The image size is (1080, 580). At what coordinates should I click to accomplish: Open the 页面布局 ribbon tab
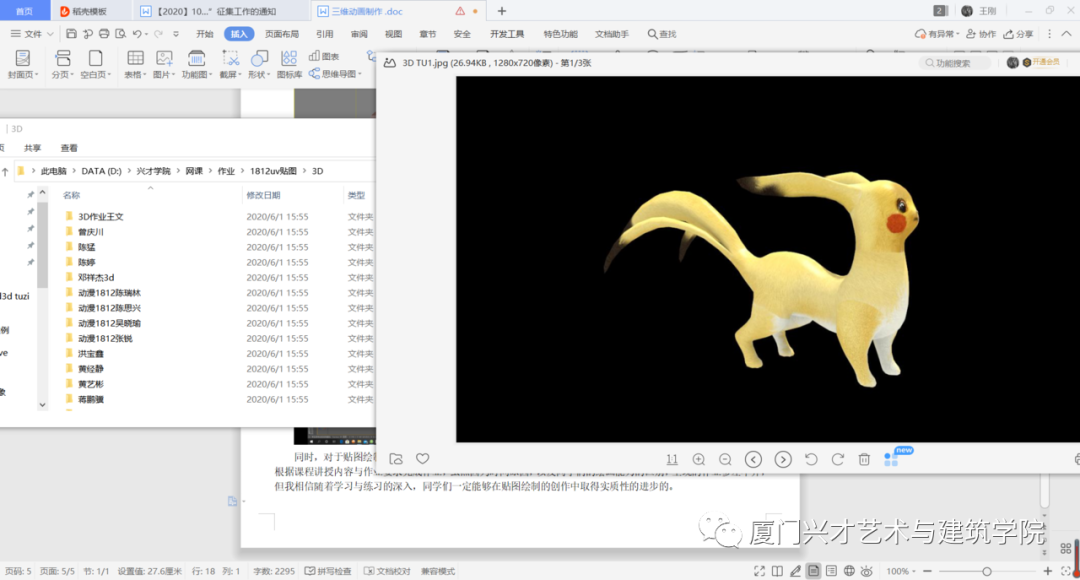(x=282, y=34)
